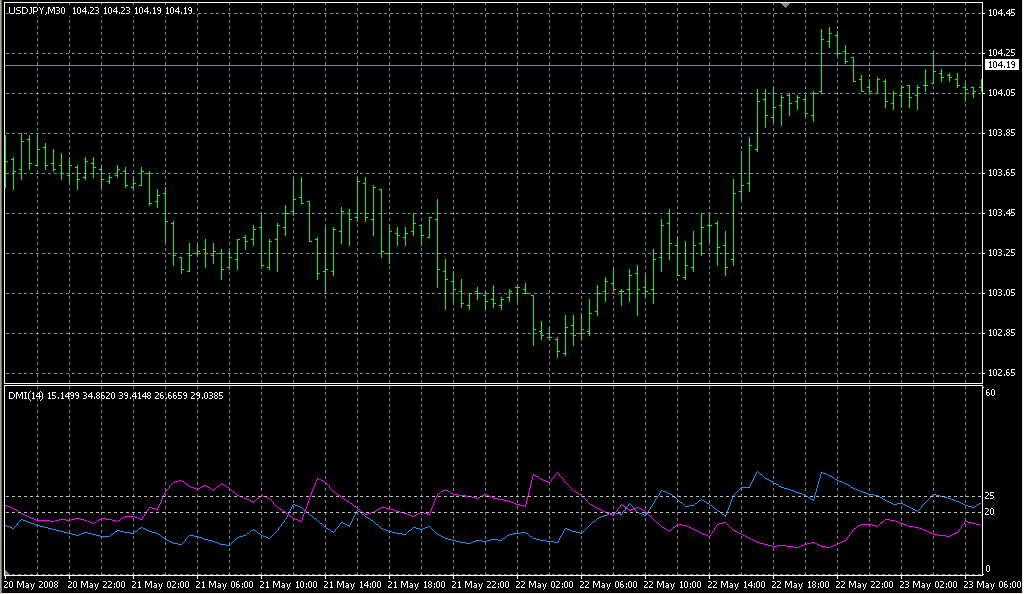The width and height of the screenshot is (1024, 594).
Task: Click the indicator level 25 label
Action: pyautogui.click(x=989, y=496)
